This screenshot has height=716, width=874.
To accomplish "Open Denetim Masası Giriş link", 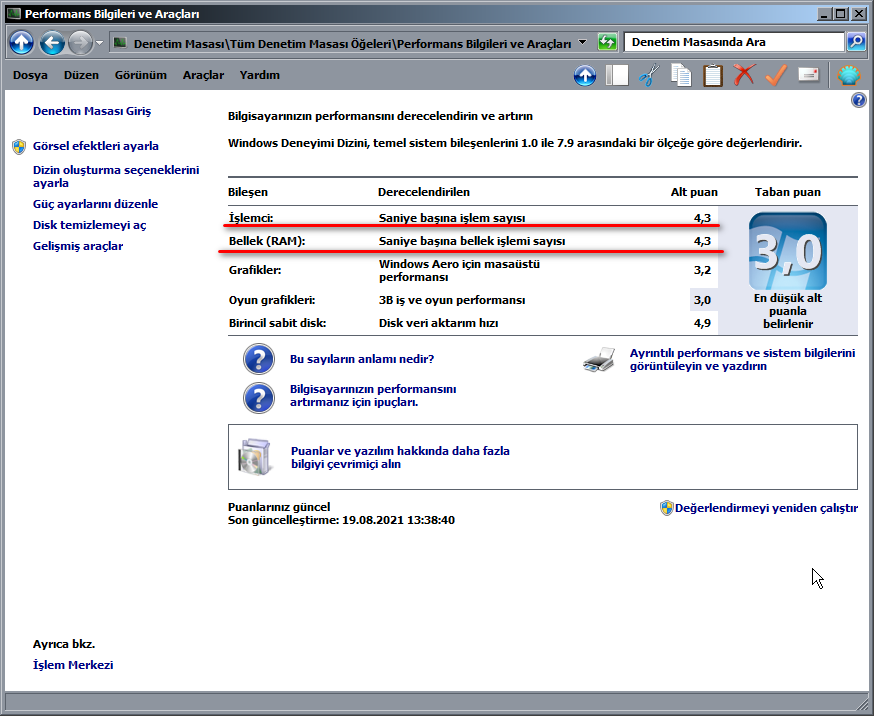I will coord(92,111).
